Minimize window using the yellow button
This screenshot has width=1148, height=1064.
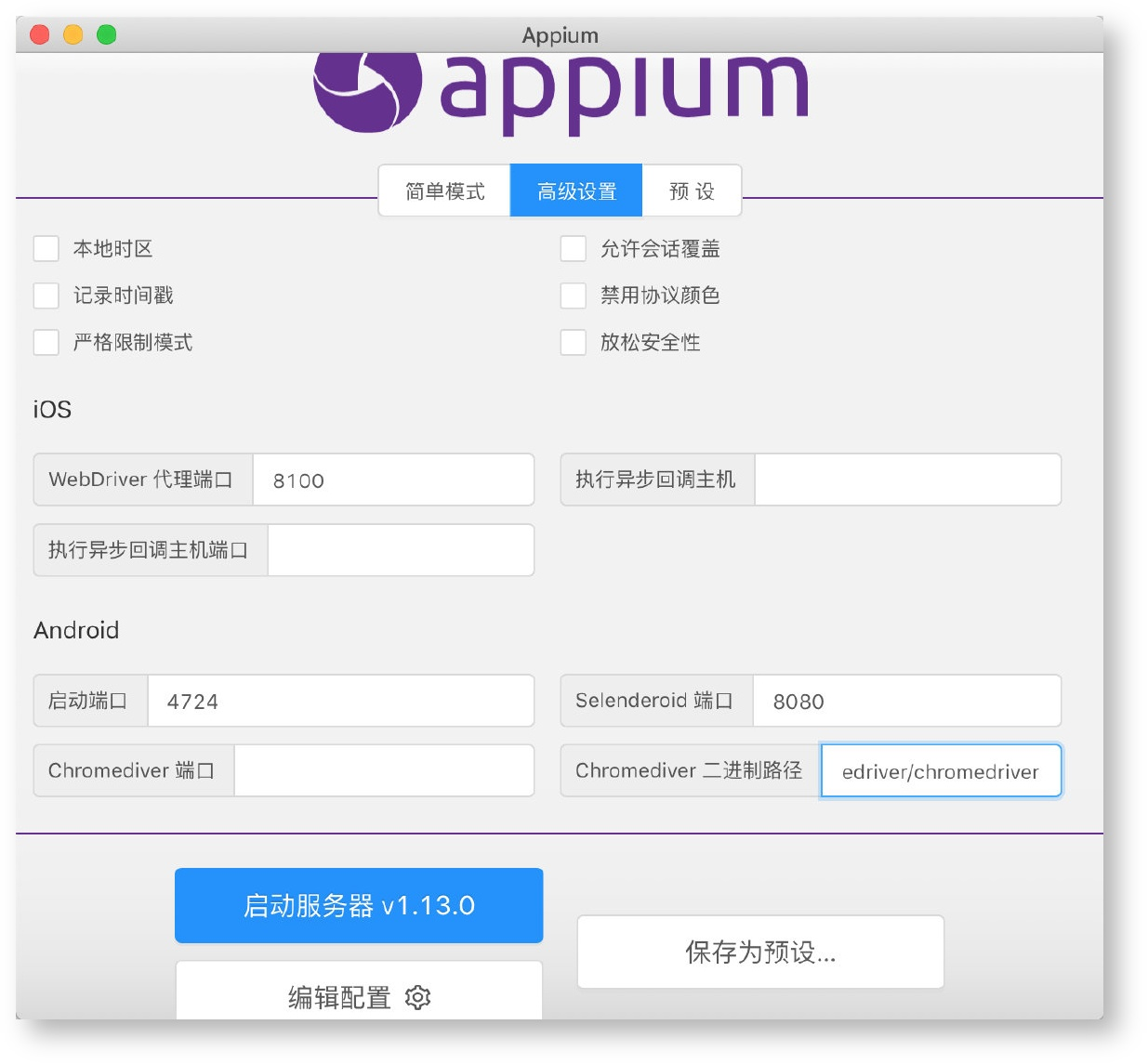click(73, 34)
